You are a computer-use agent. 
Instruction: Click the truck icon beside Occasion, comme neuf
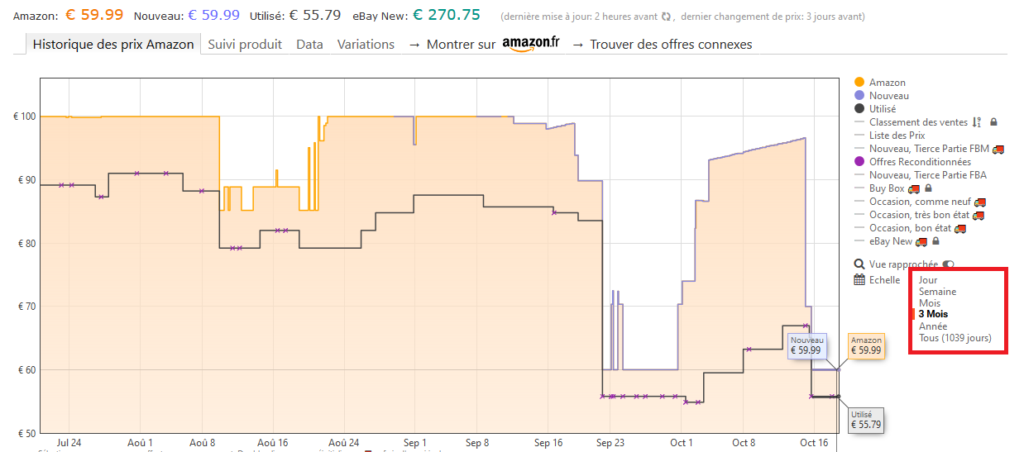coord(980,202)
